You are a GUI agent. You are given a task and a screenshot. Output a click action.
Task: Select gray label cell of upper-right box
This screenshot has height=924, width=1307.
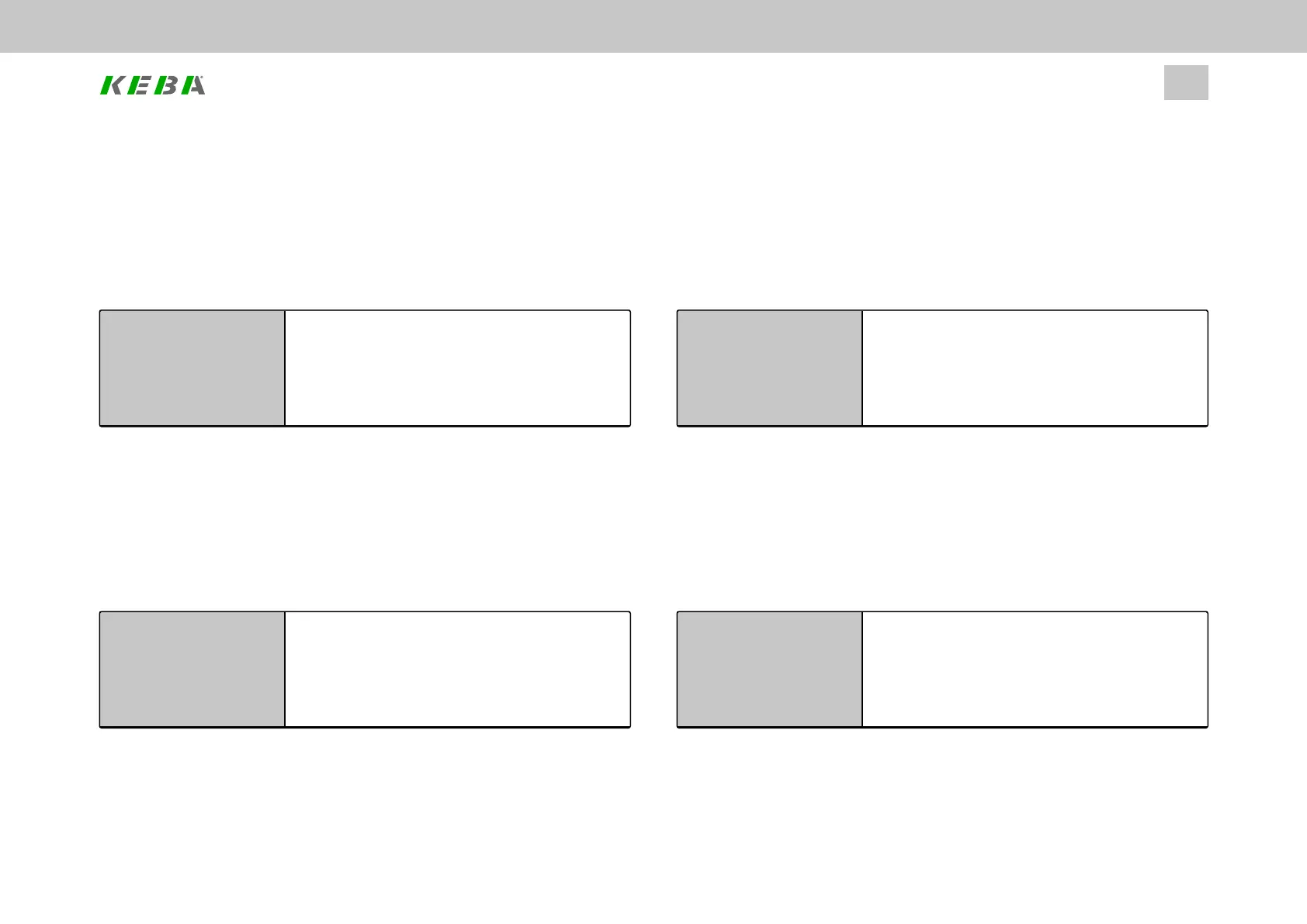pyautogui.click(x=770, y=368)
